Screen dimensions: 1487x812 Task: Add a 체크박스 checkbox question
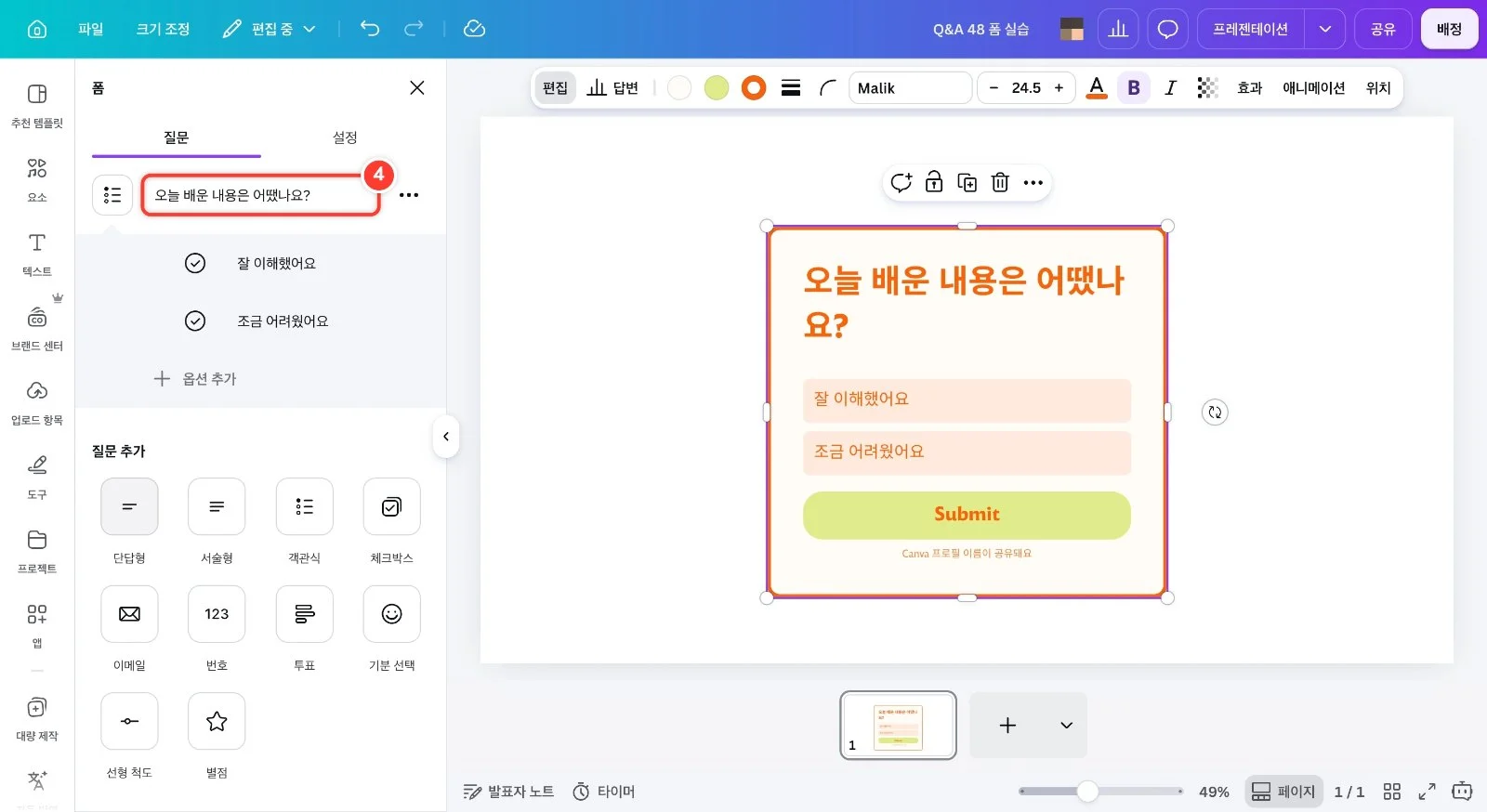[x=391, y=506]
